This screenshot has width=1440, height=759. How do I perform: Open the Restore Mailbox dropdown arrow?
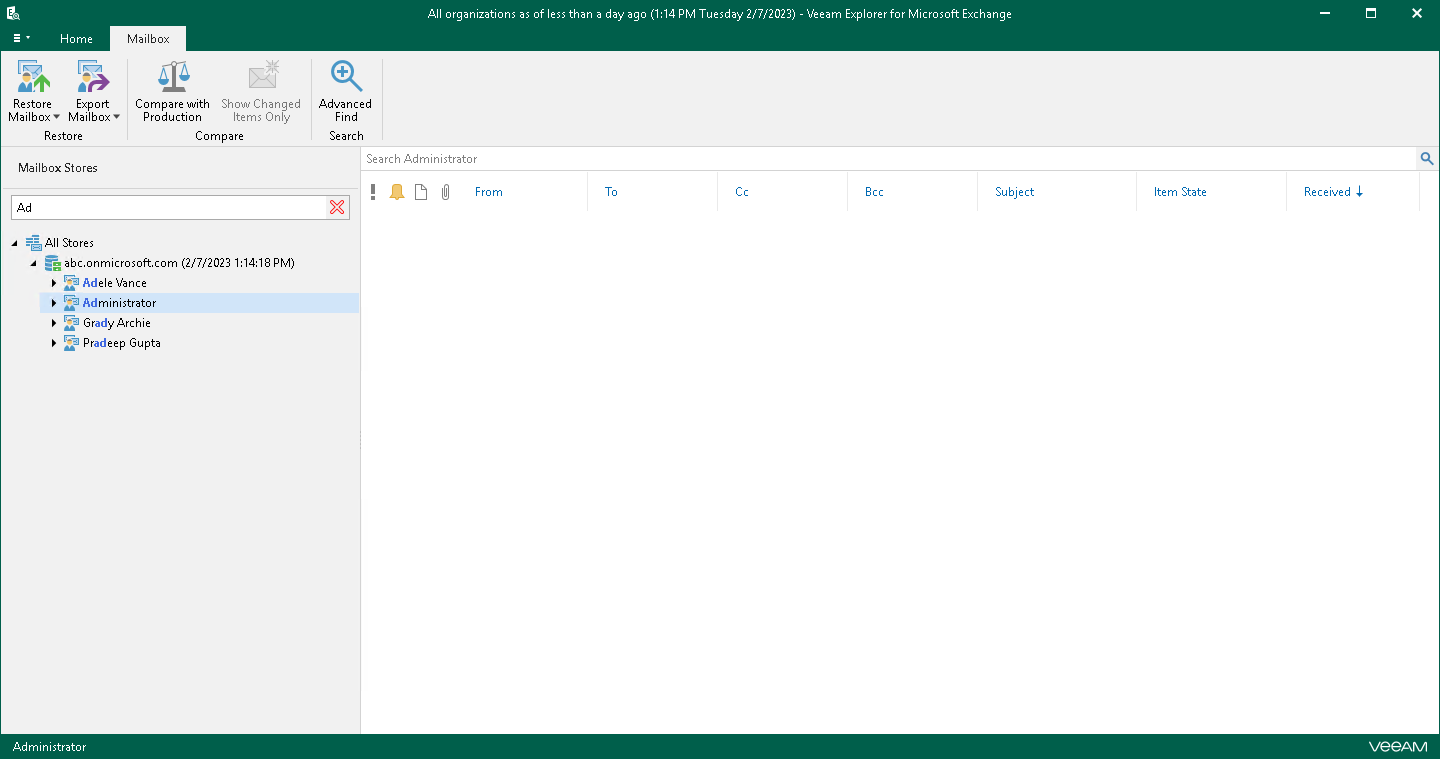pos(56,117)
